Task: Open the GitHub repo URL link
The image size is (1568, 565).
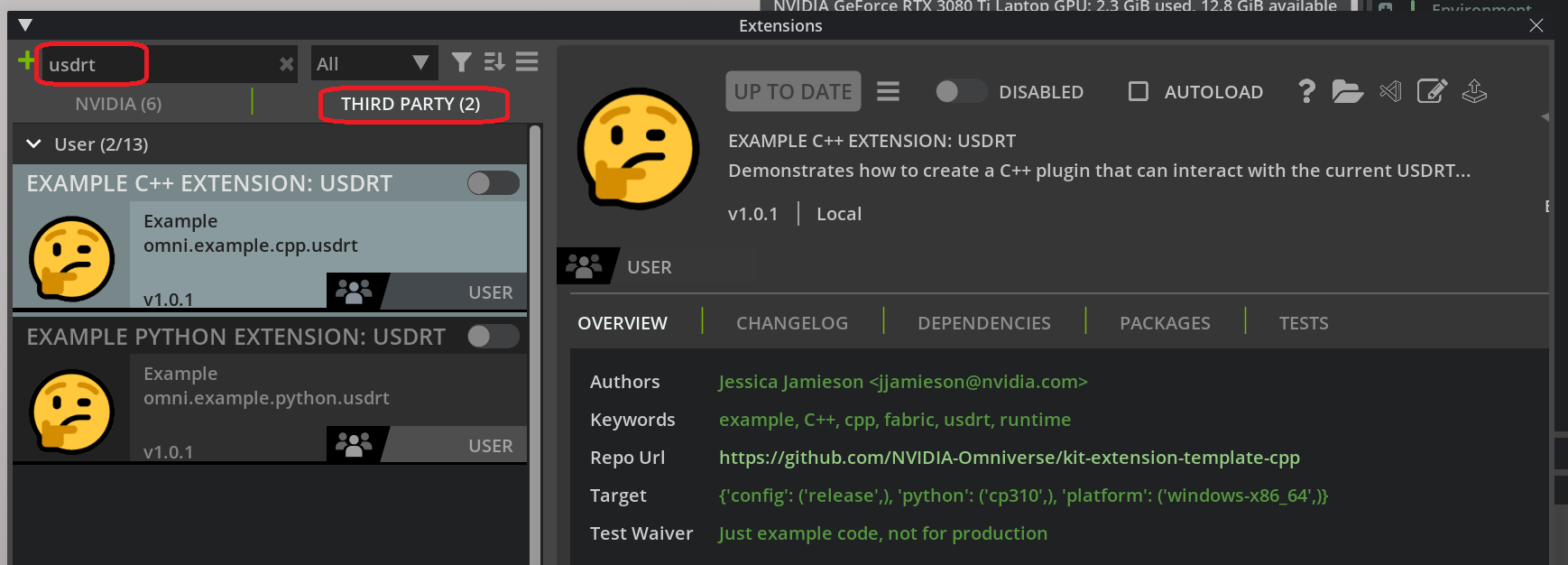Action: (x=1010, y=458)
